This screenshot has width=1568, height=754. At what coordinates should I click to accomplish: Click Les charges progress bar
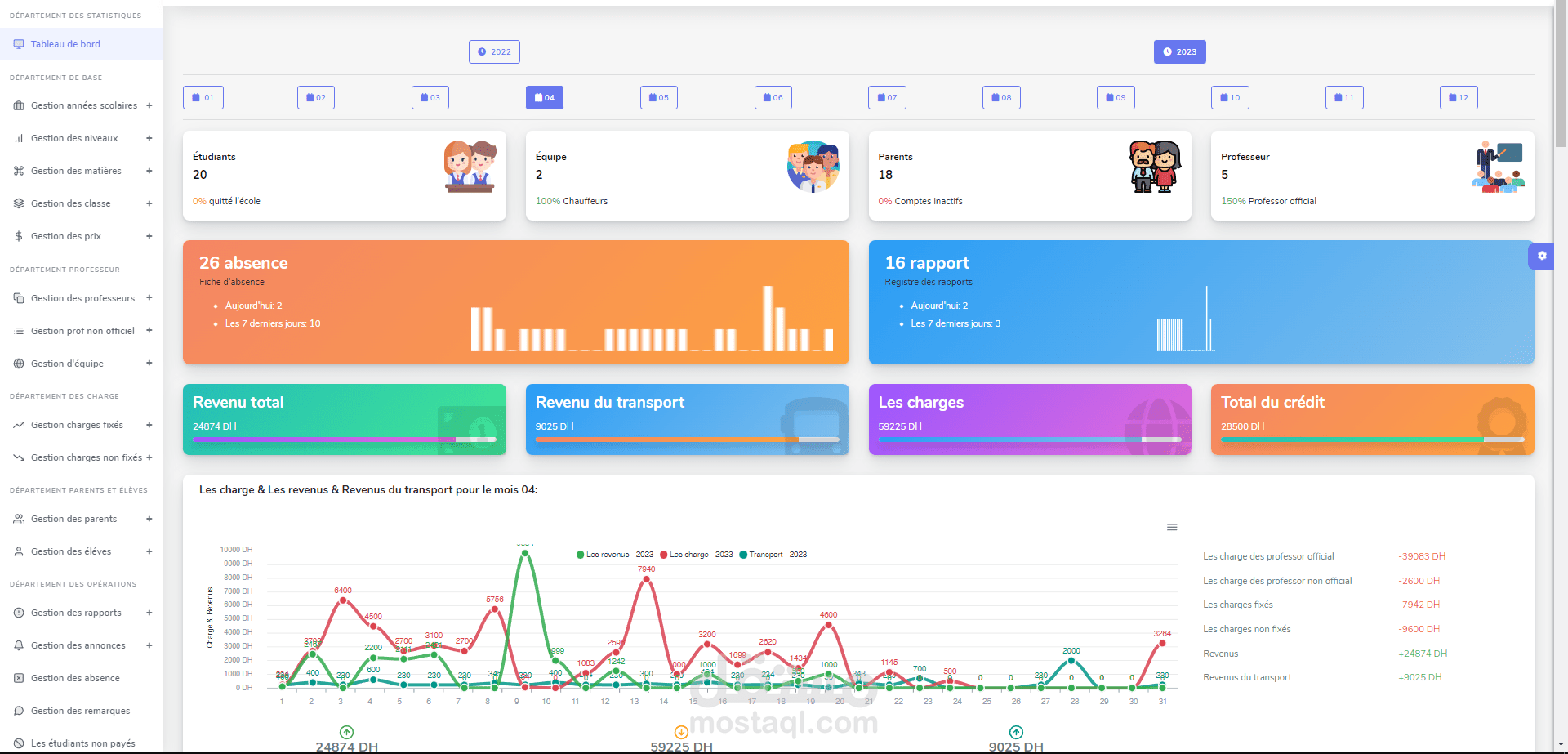click(x=1030, y=439)
